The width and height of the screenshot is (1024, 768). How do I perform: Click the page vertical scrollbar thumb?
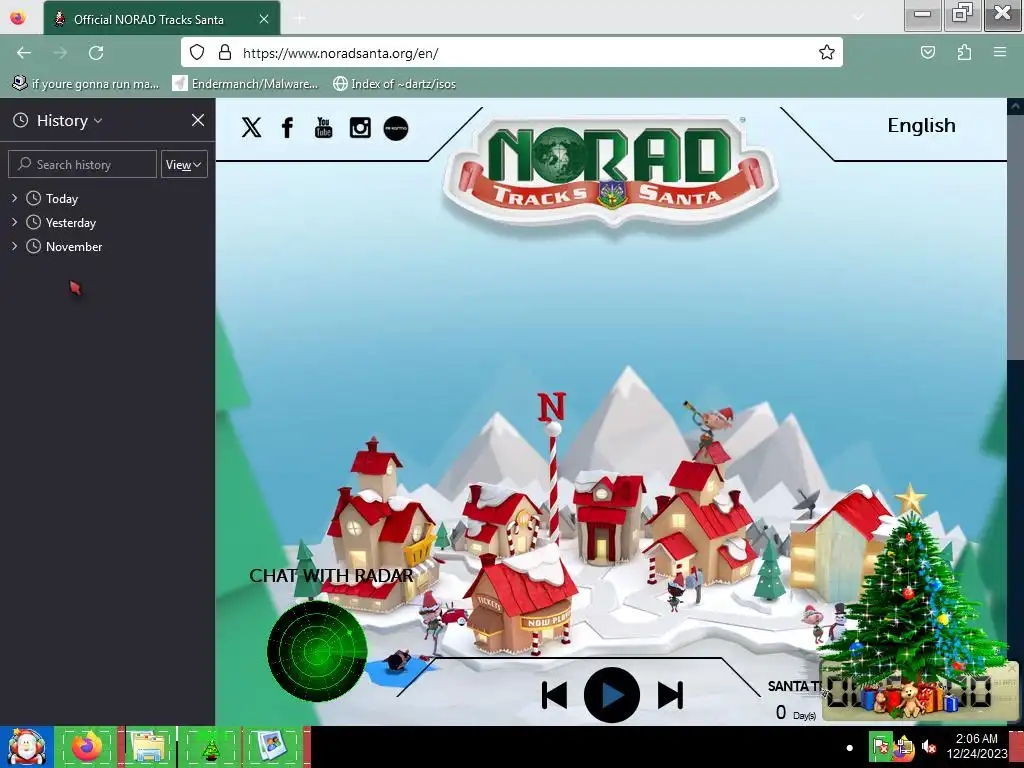pos(1016,238)
